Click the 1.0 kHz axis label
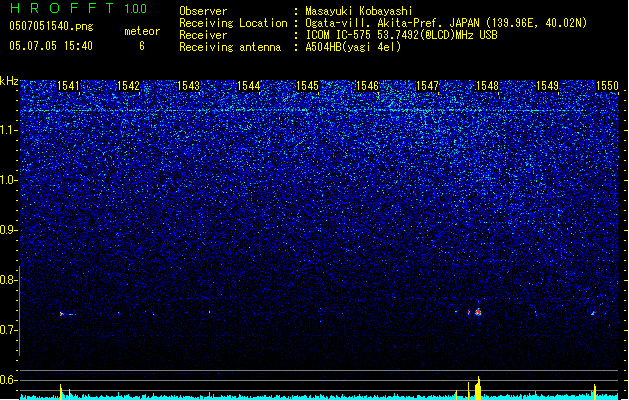This screenshot has width=629, height=400. [x=8, y=180]
